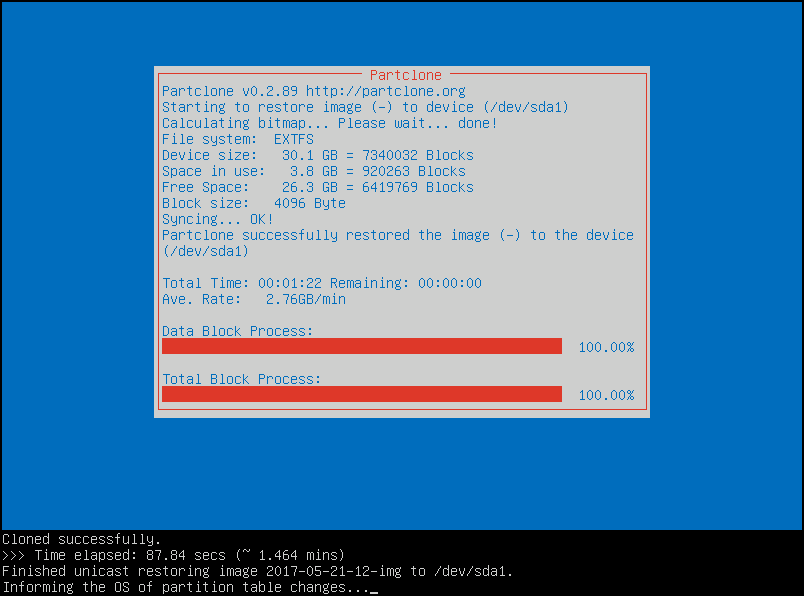Click the 'Data Block Process:' label
The image size is (804, 596).
click(x=237, y=331)
